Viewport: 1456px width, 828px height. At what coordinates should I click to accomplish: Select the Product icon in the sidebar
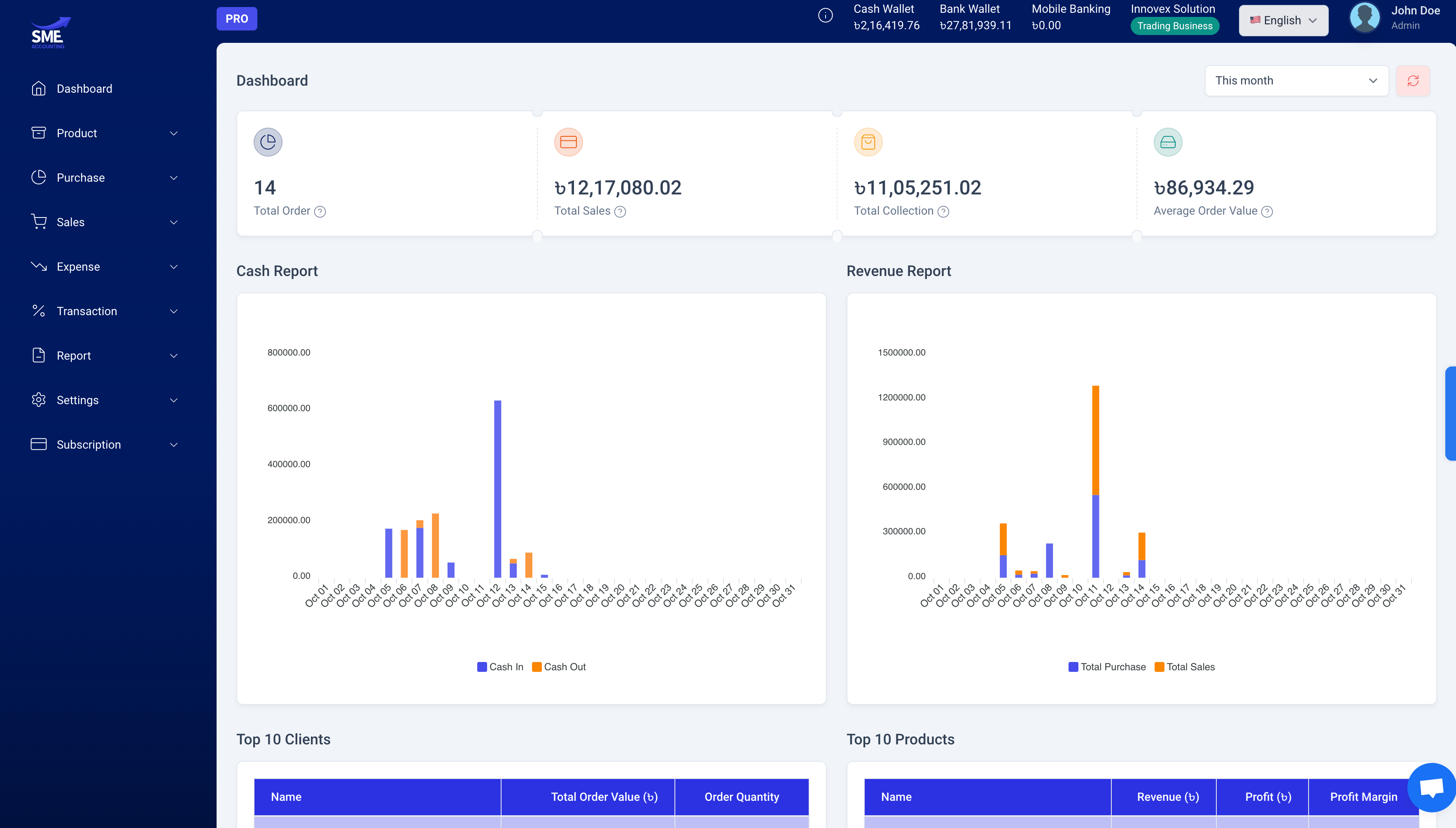point(38,133)
